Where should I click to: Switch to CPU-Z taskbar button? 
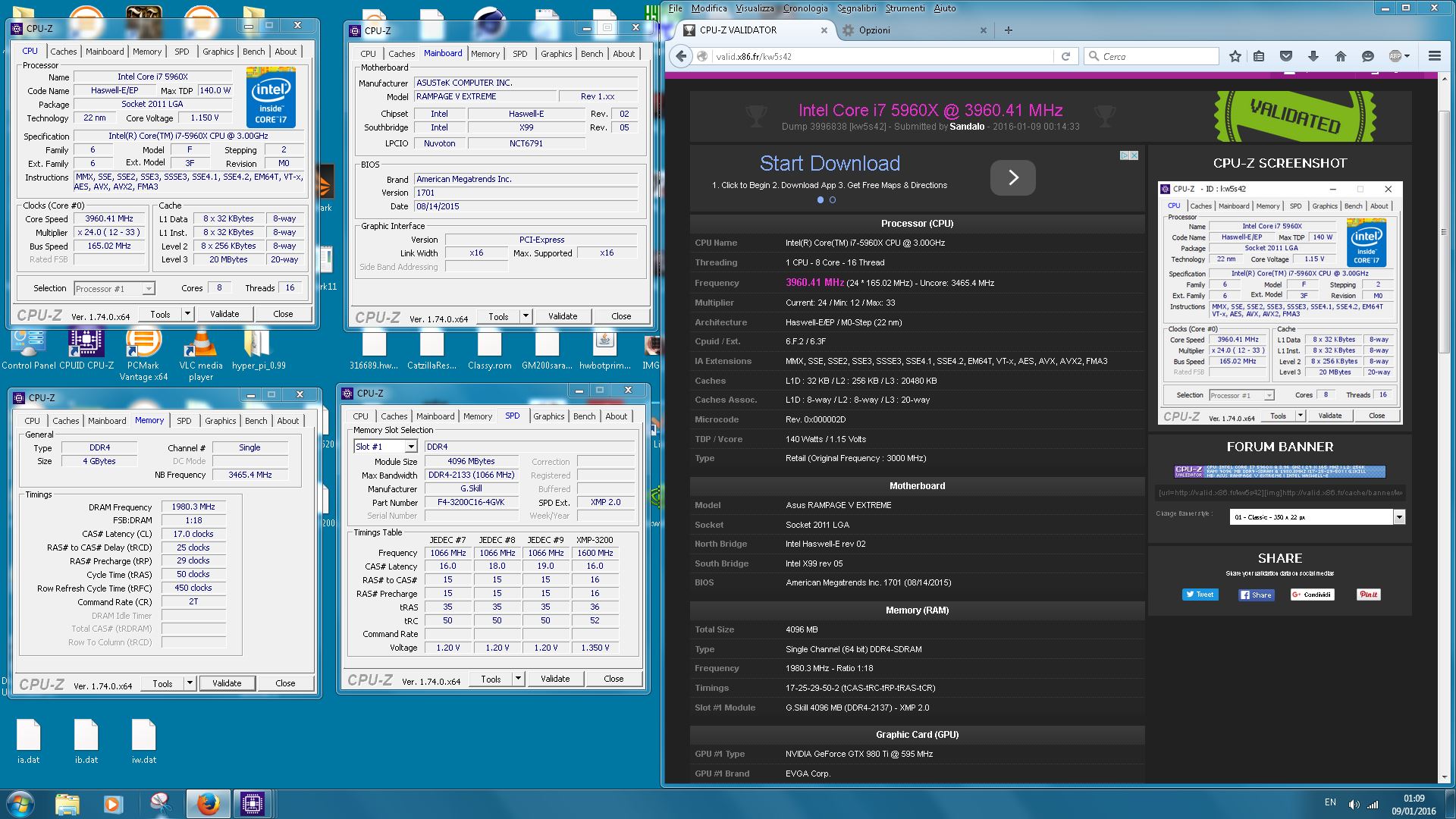pyautogui.click(x=252, y=804)
